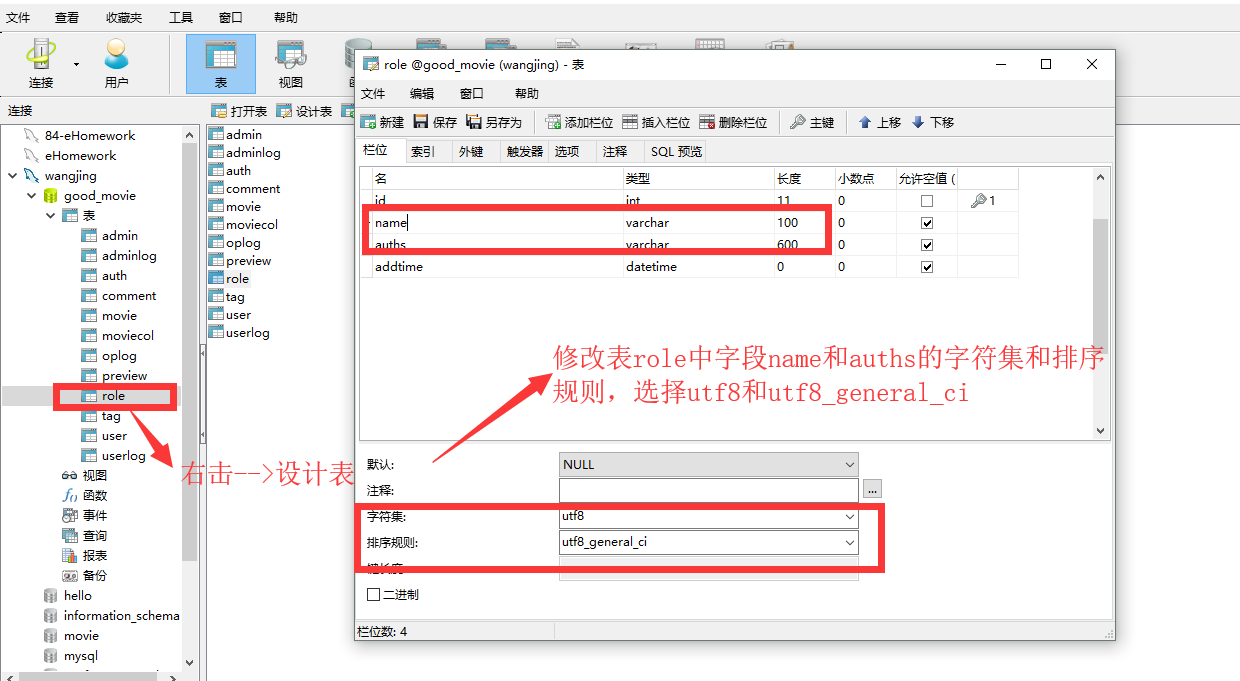Click 设计表 (Design Table) button

[304, 111]
